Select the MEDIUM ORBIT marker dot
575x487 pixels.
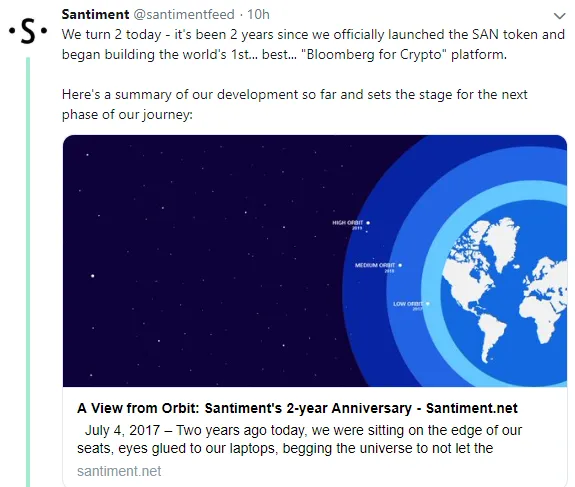(400, 265)
